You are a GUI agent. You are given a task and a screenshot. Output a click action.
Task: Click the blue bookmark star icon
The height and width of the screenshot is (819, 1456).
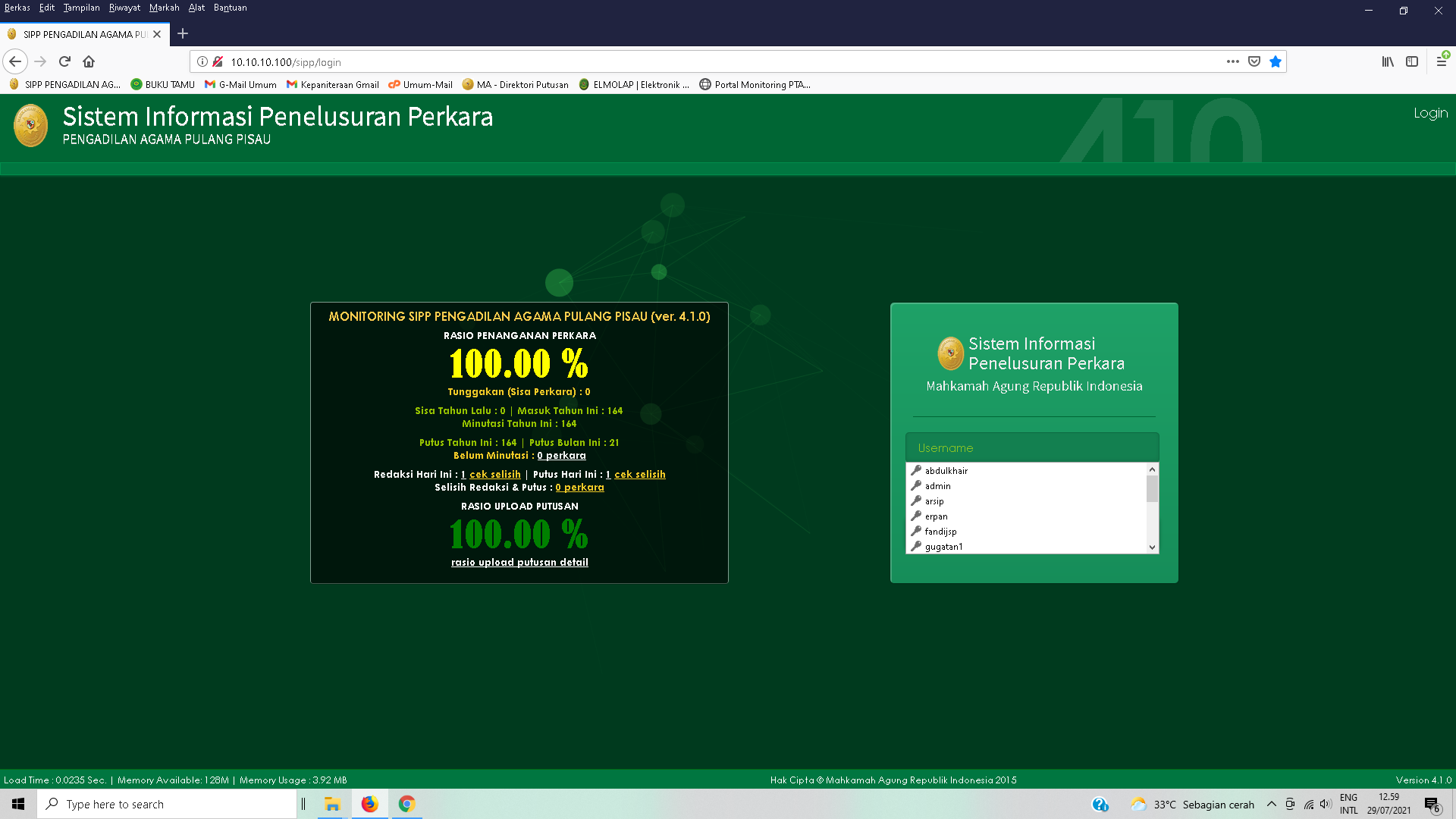pyautogui.click(x=1276, y=61)
